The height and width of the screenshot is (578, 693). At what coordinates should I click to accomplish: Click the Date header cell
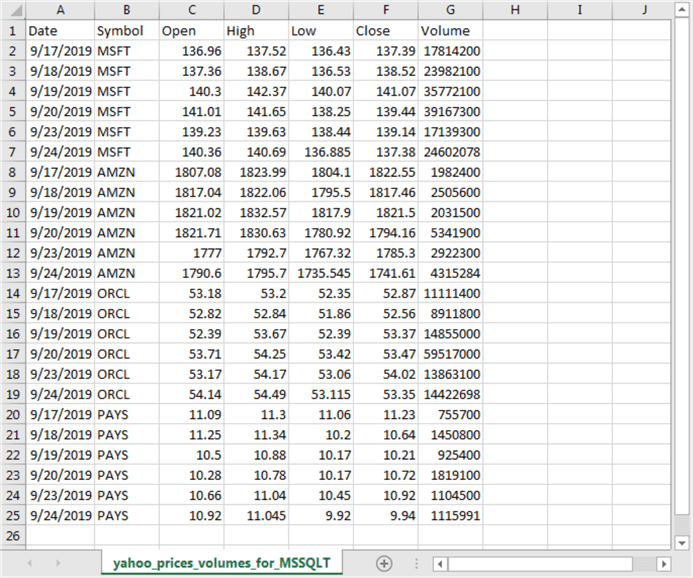61,30
